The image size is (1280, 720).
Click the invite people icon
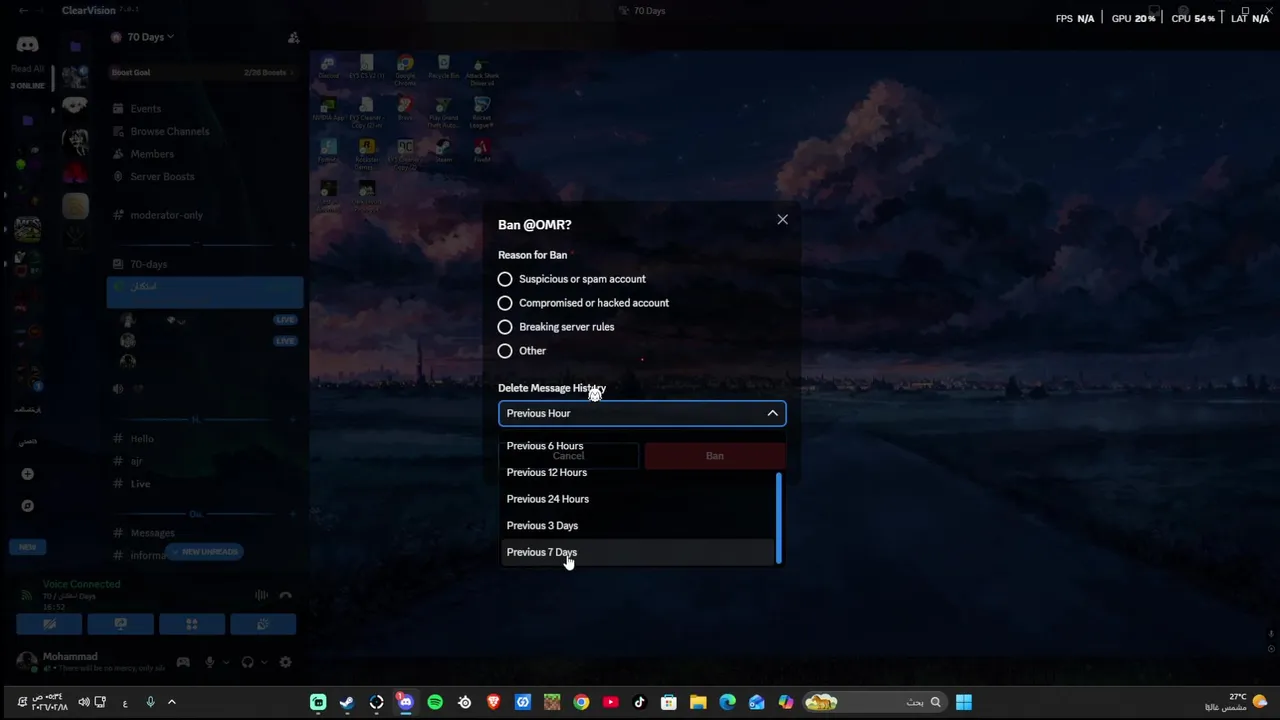tap(293, 37)
